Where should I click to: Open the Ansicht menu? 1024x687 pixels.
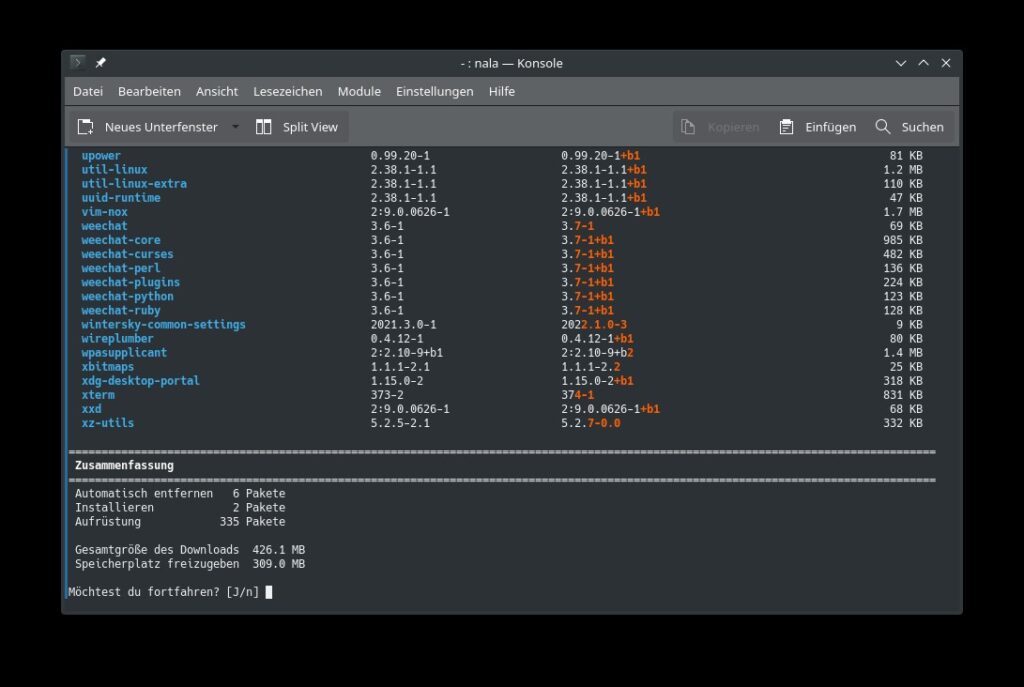217,91
